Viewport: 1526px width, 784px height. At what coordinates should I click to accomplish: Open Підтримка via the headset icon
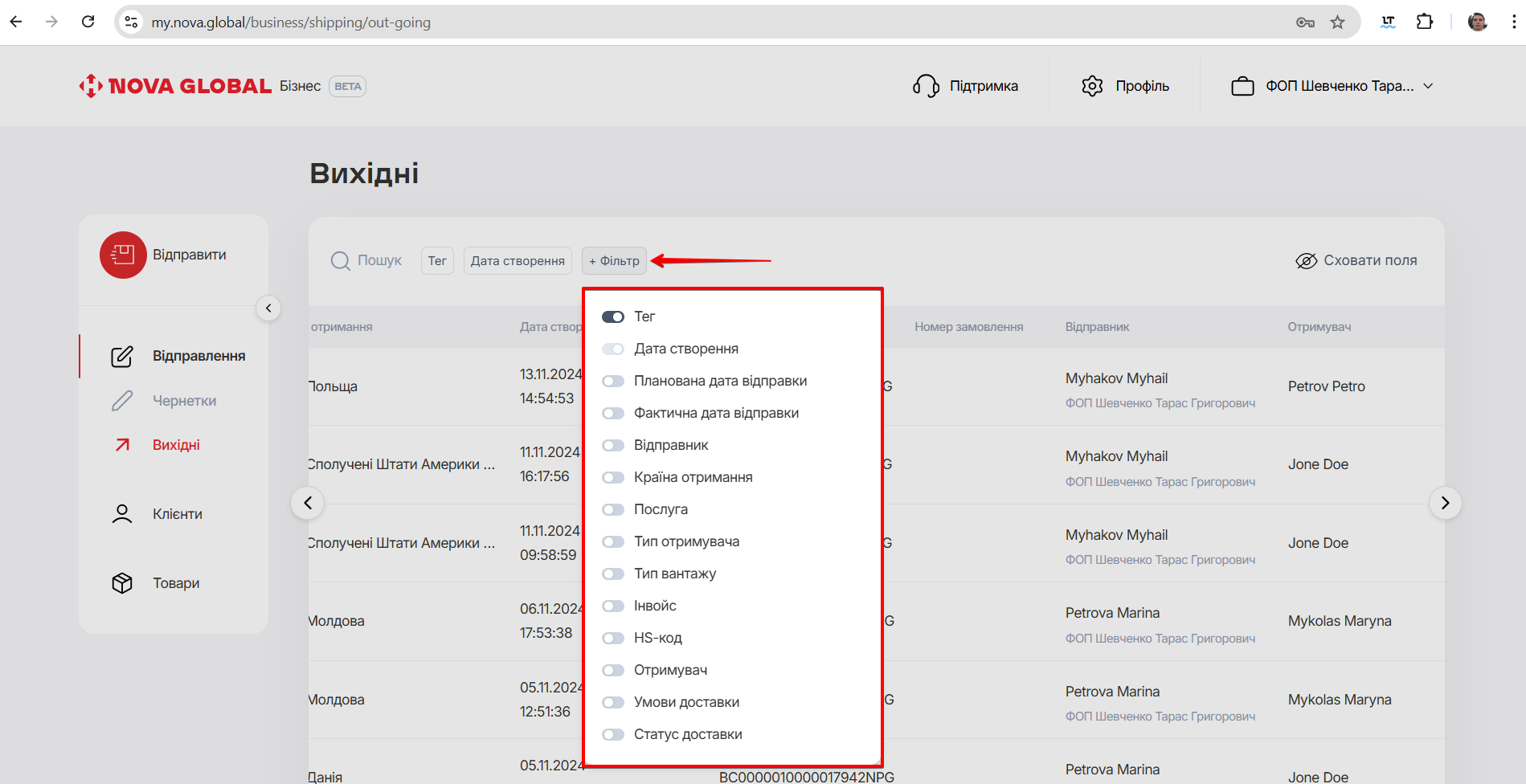pyautogui.click(x=926, y=86)
